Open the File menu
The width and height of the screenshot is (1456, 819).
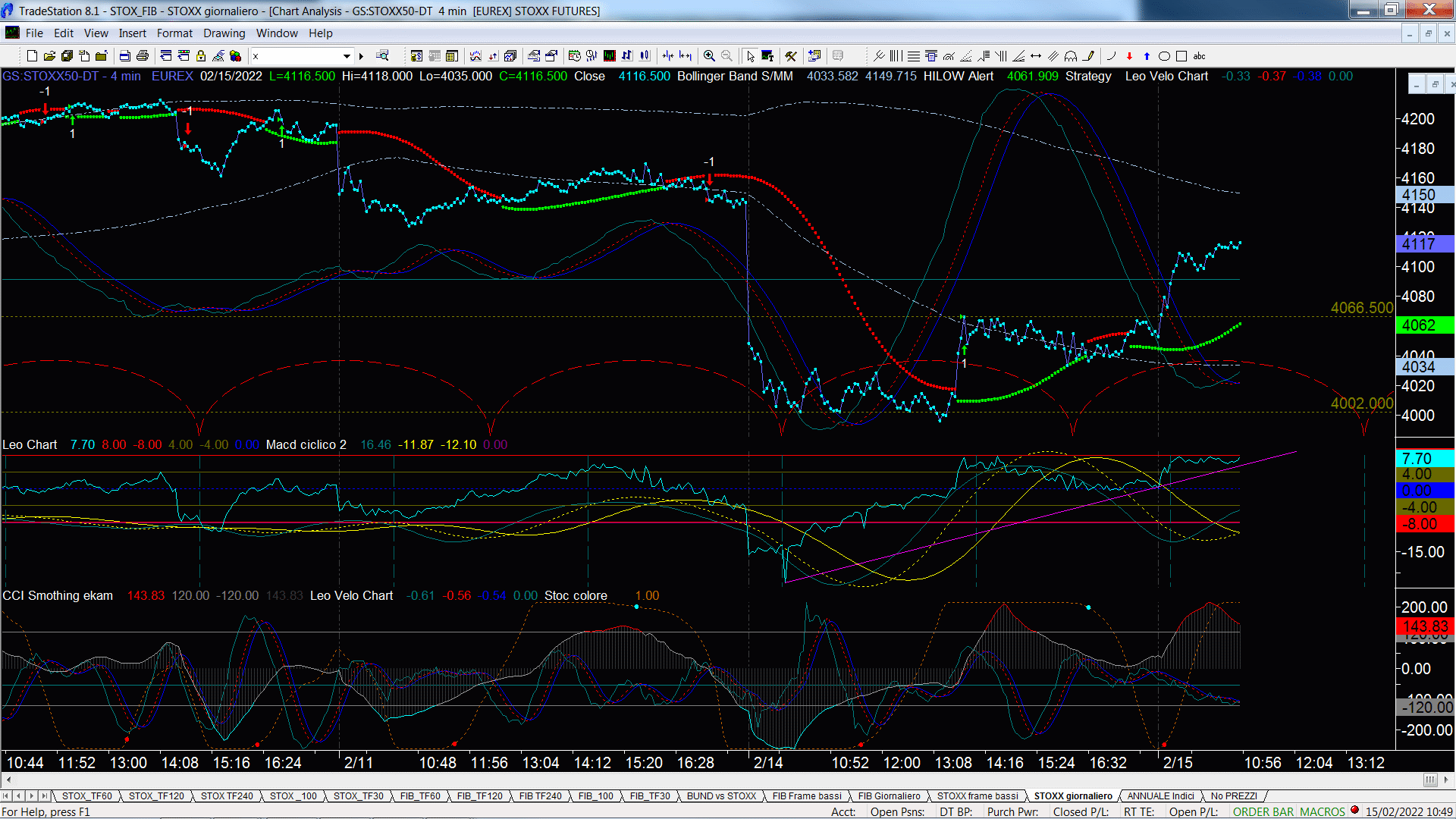[x=34, y=33]
